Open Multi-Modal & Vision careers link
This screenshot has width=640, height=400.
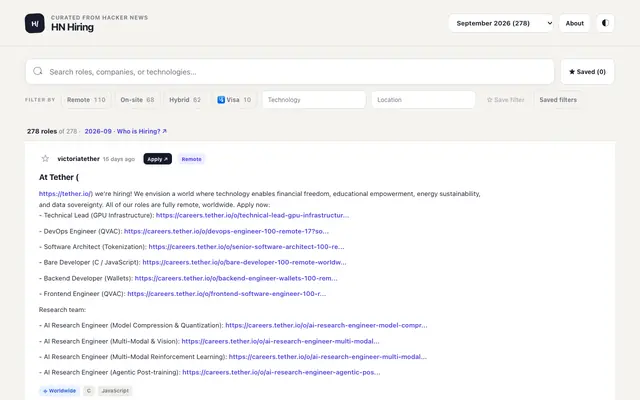280,341
